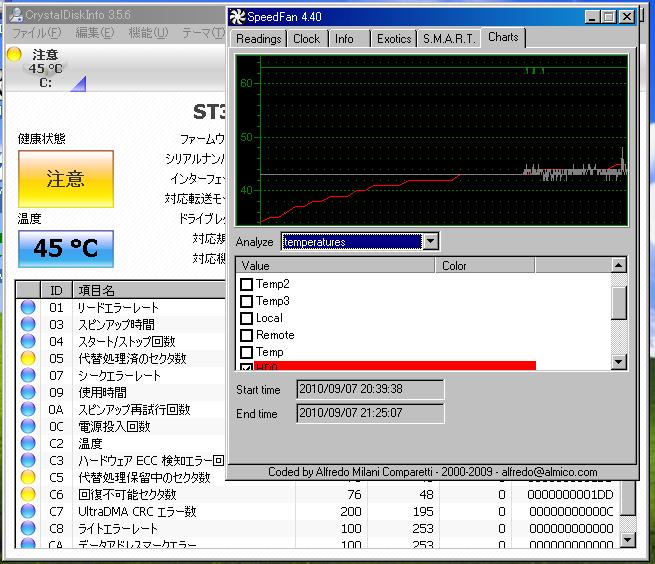This screenshot has width=655, height=564.
Task: Uncheck the HD0 checkbox
Action: [246, 367]
